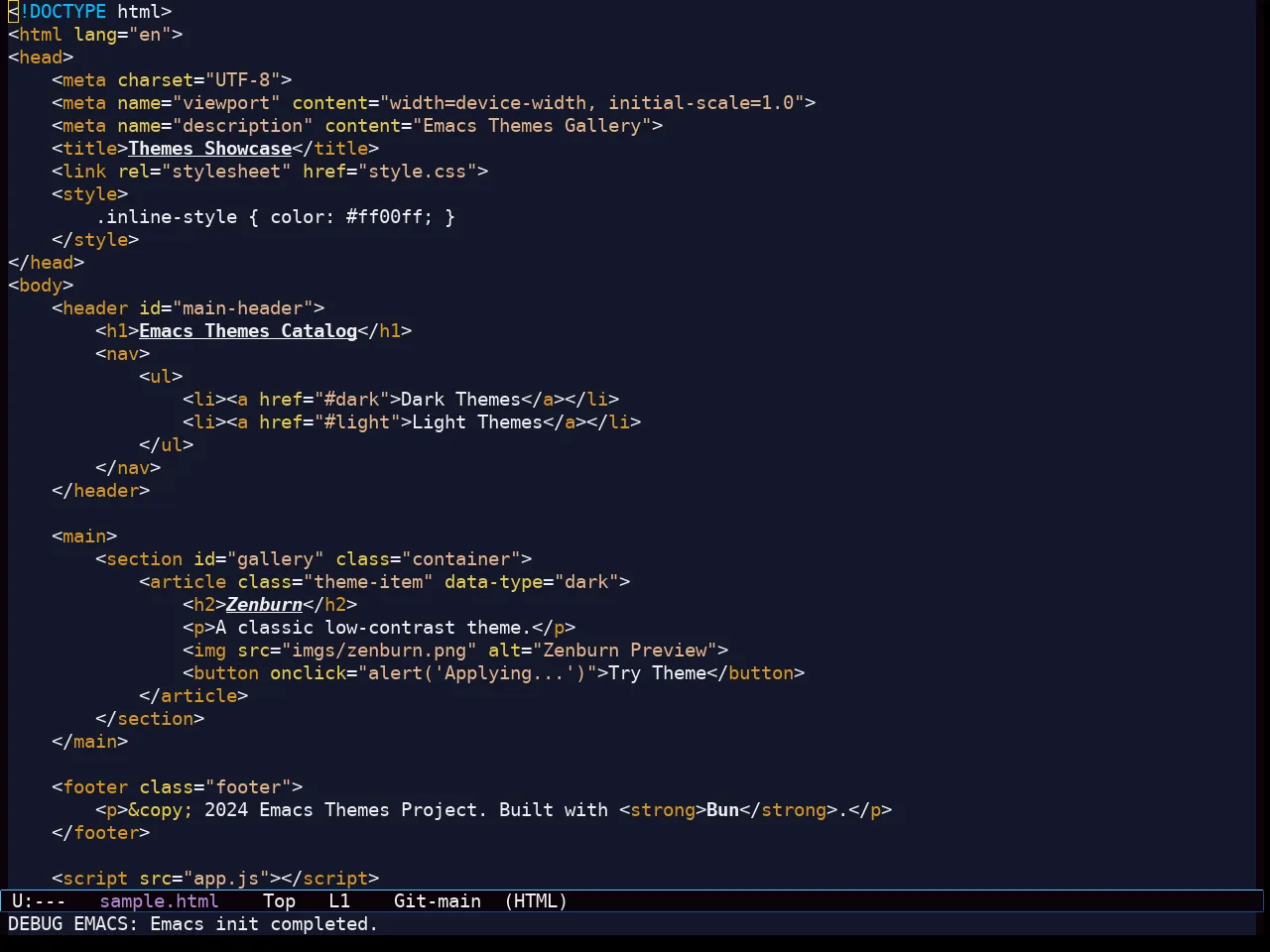This screenshot has width=1270, height=952.
Task: Click "2024 Emacs Themes Project." text
Action: 346,810
